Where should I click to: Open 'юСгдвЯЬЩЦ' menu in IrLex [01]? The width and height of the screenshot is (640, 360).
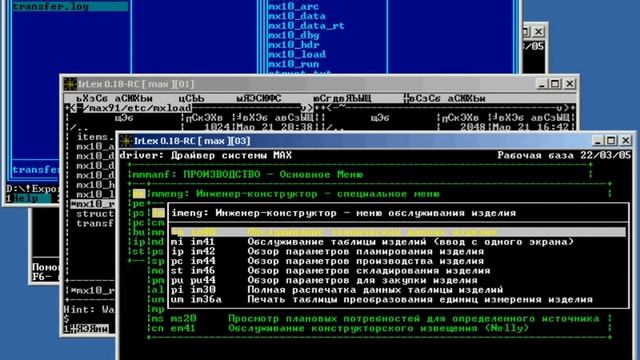[342, 98]
